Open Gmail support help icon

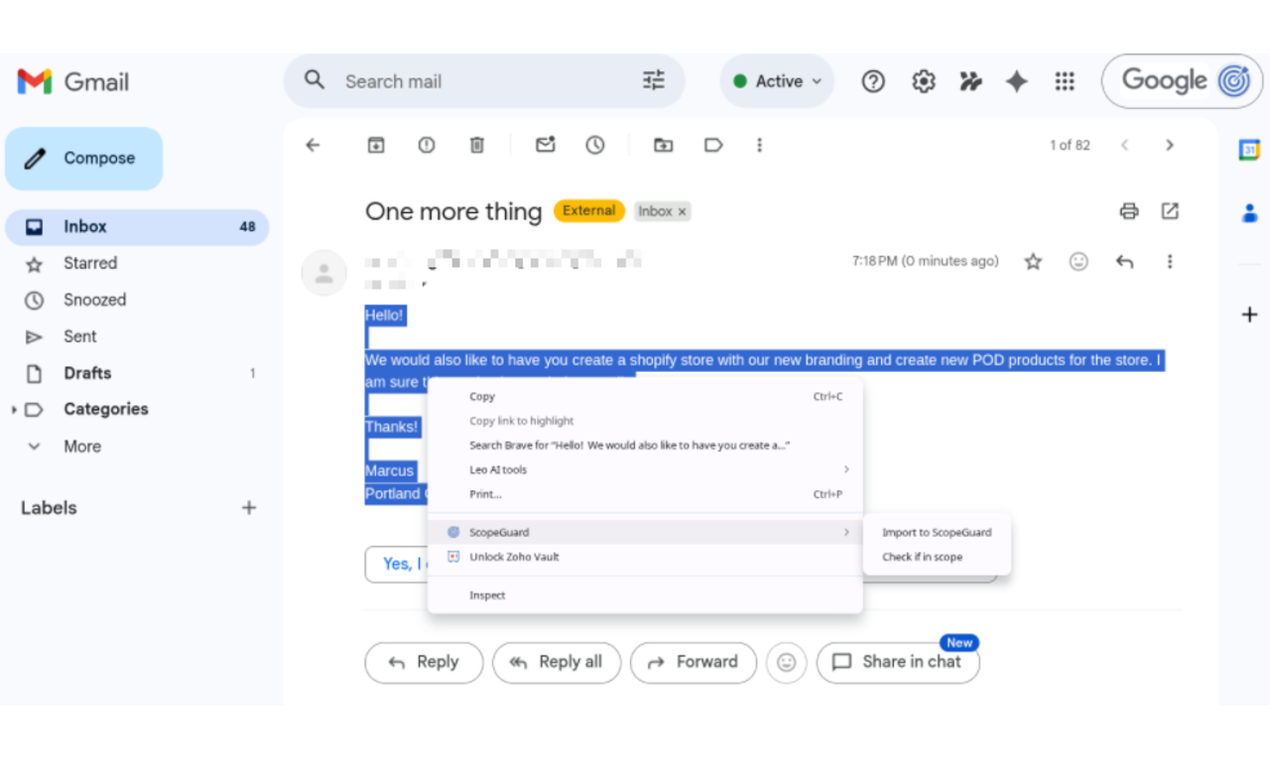(x=873, y=81)
